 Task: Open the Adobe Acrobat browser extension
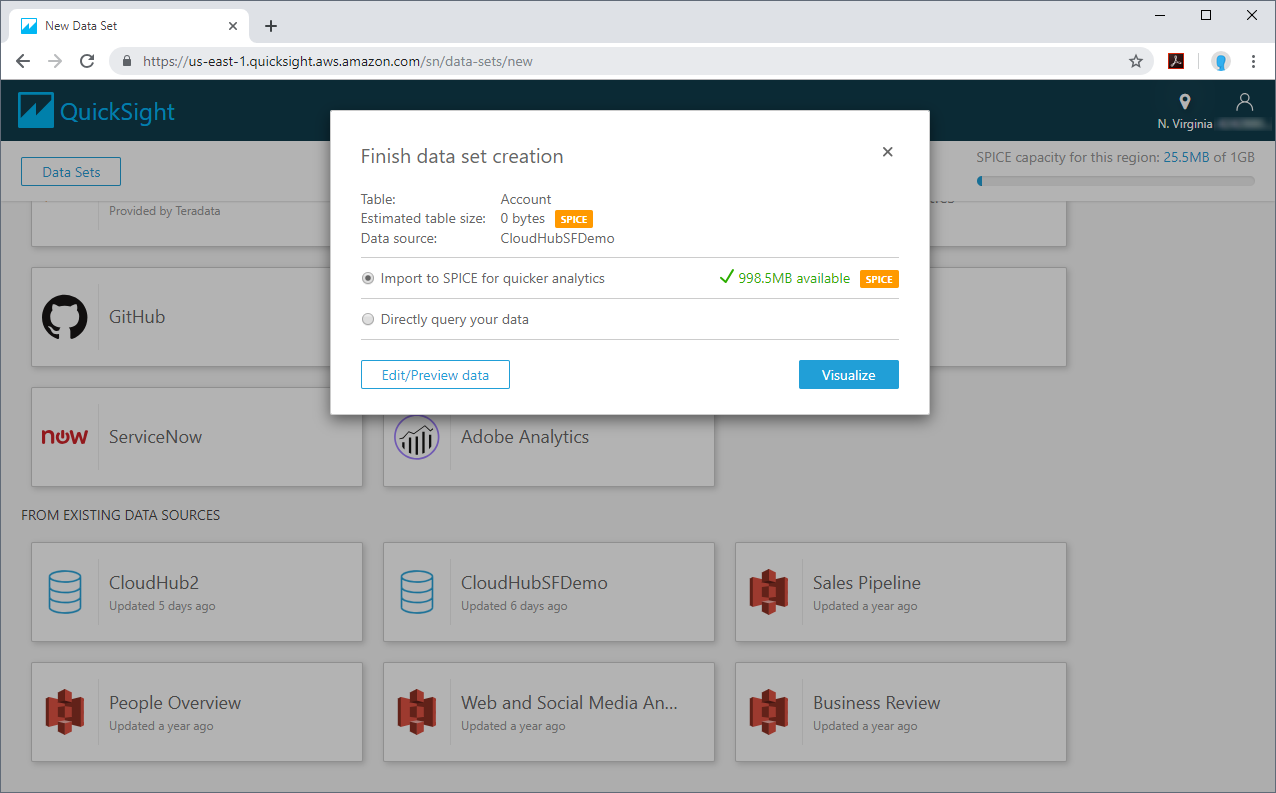pyautogui.click(x=1176, y=61)
